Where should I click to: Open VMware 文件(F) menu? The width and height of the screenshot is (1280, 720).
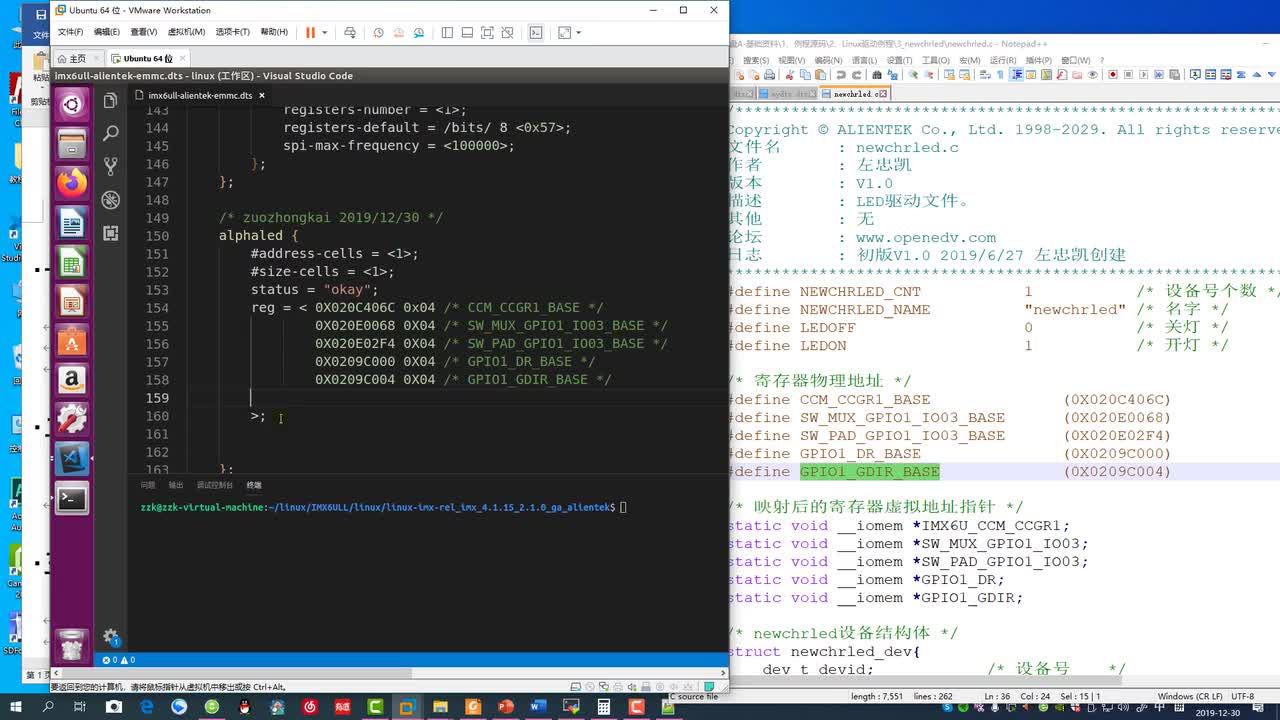pos(70,32)
